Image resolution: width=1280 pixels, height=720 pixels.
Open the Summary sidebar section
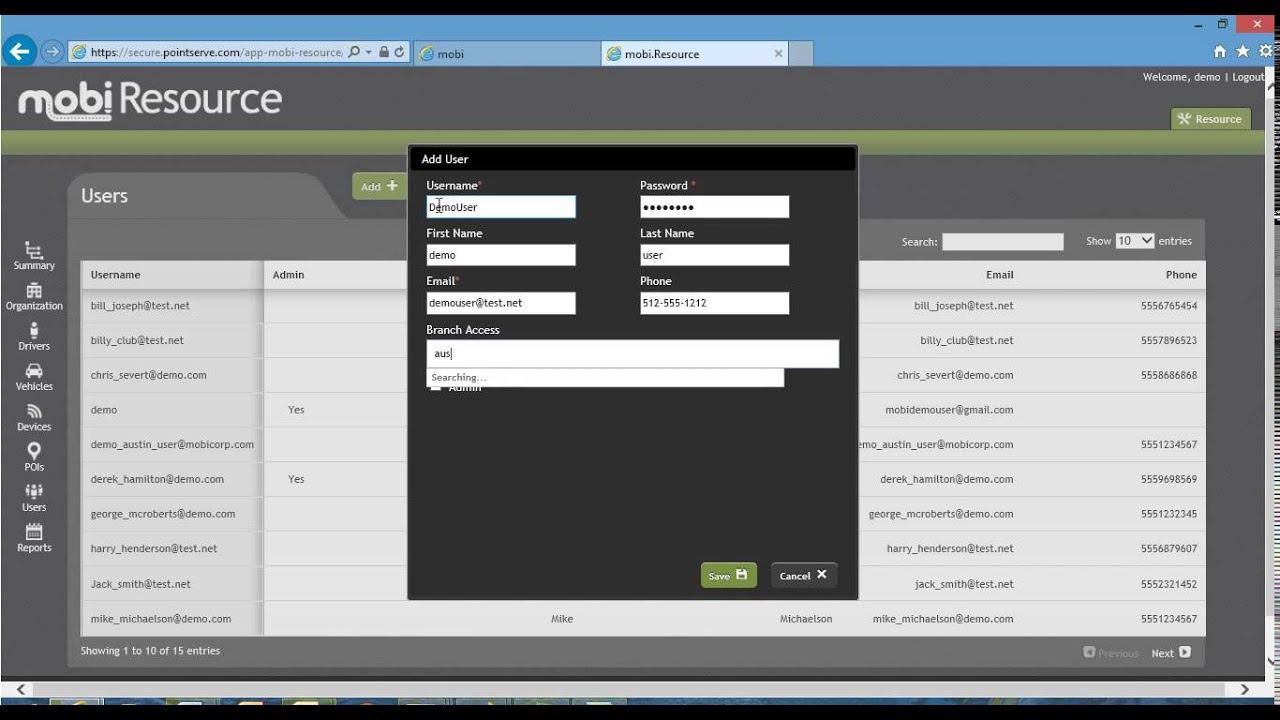pyautogui.click(x=34, y=256)
